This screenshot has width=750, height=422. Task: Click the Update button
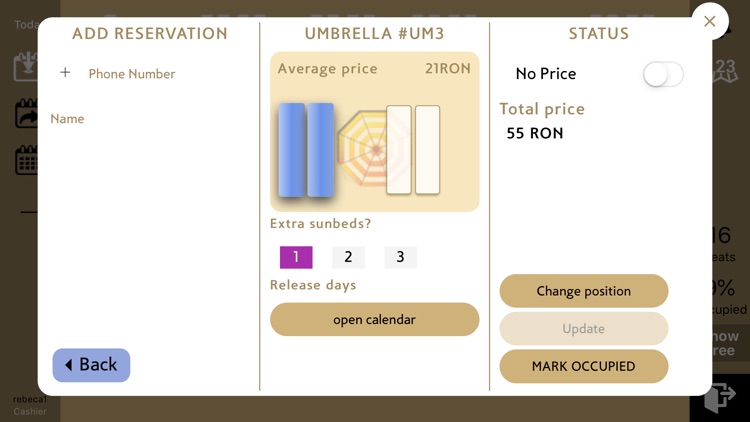point(584,329)
